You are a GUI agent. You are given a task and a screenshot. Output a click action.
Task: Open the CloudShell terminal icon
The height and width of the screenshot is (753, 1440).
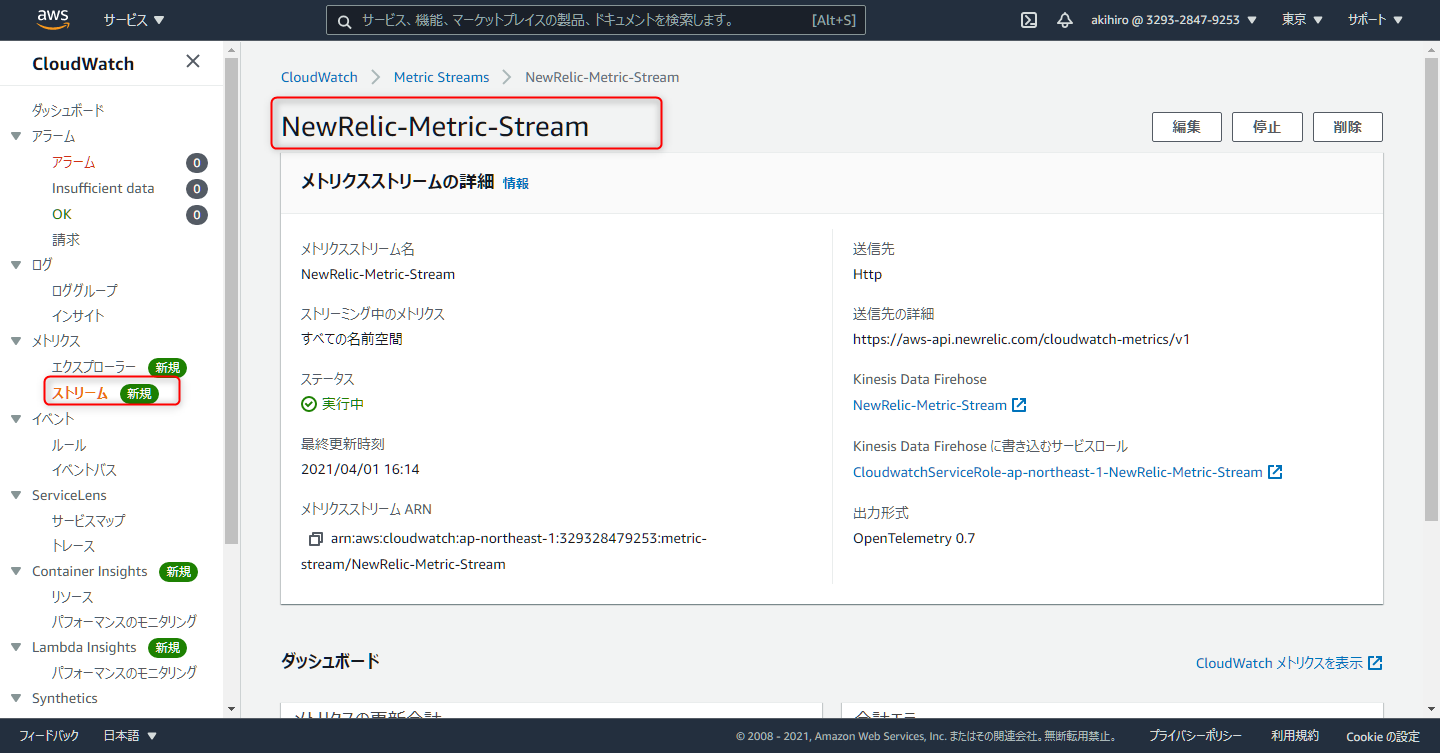1029,20
